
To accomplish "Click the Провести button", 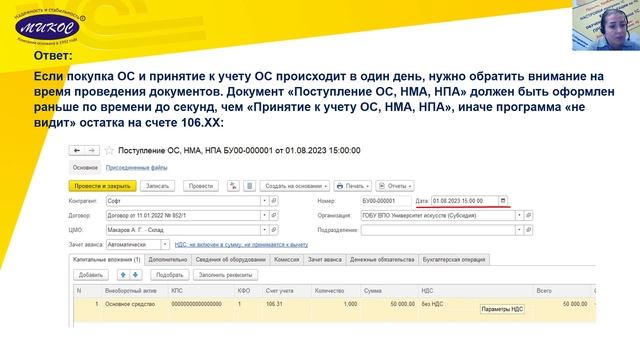I will click(x=201, y=186).
